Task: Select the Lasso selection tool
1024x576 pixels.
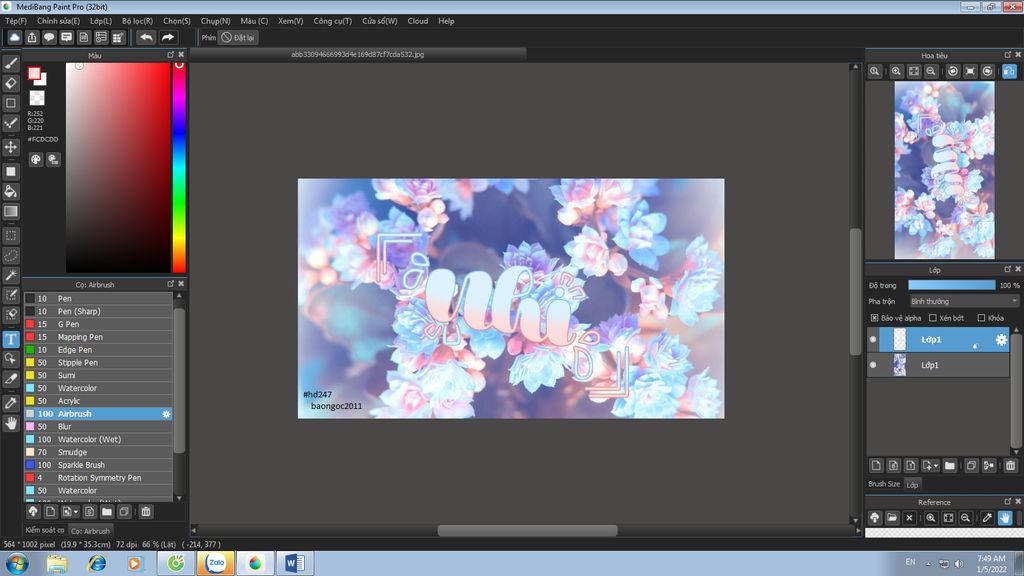Action: tap(11, 255)
